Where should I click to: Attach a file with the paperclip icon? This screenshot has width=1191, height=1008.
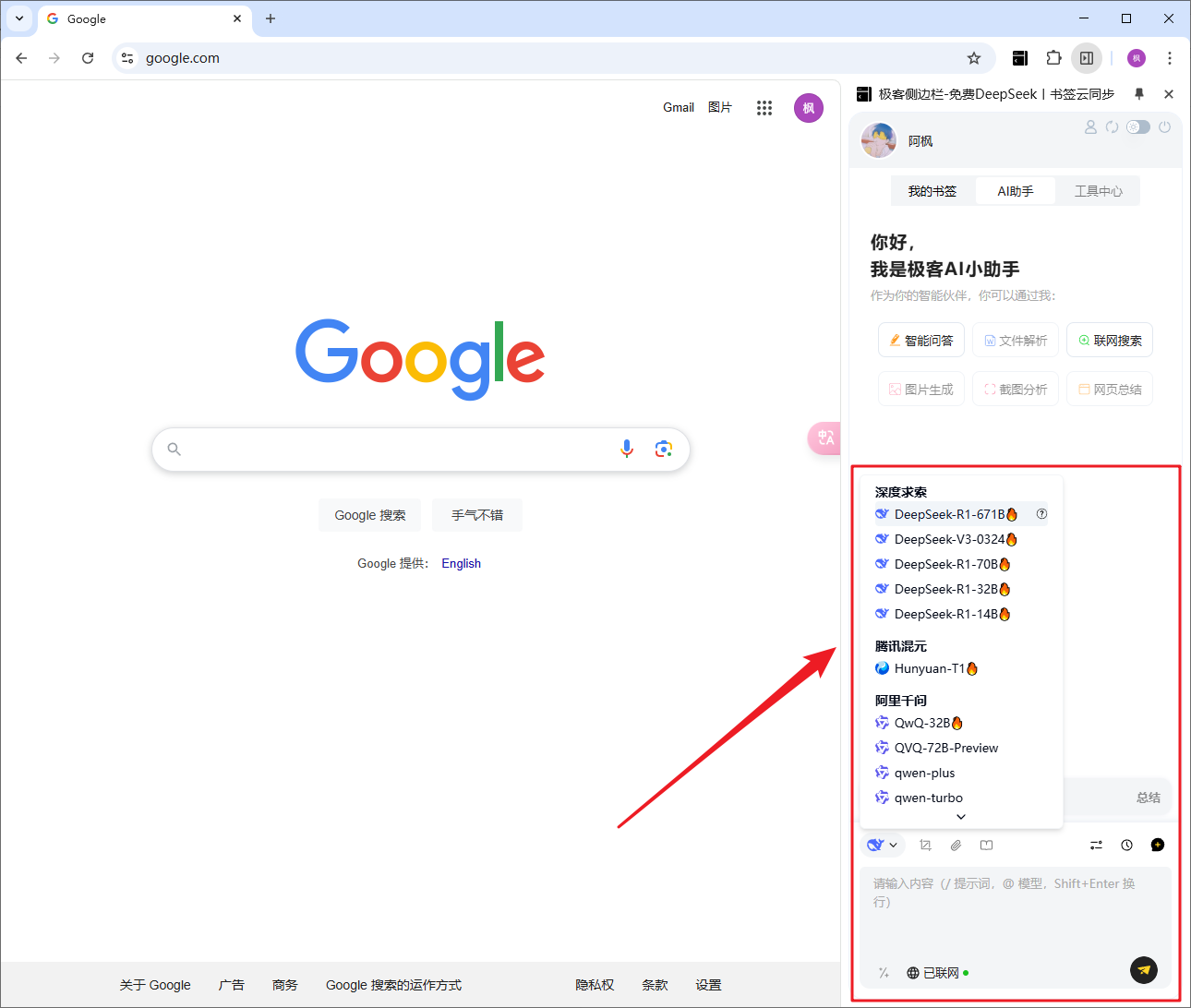(956, 845)
